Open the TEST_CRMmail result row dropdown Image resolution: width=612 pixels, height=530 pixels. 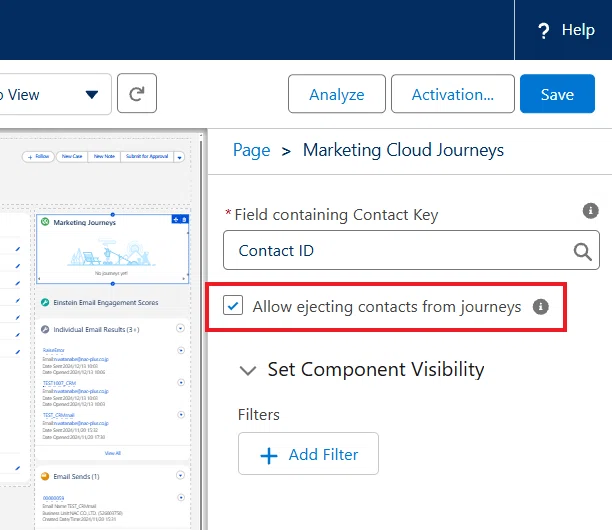click(x=181, y=414)
